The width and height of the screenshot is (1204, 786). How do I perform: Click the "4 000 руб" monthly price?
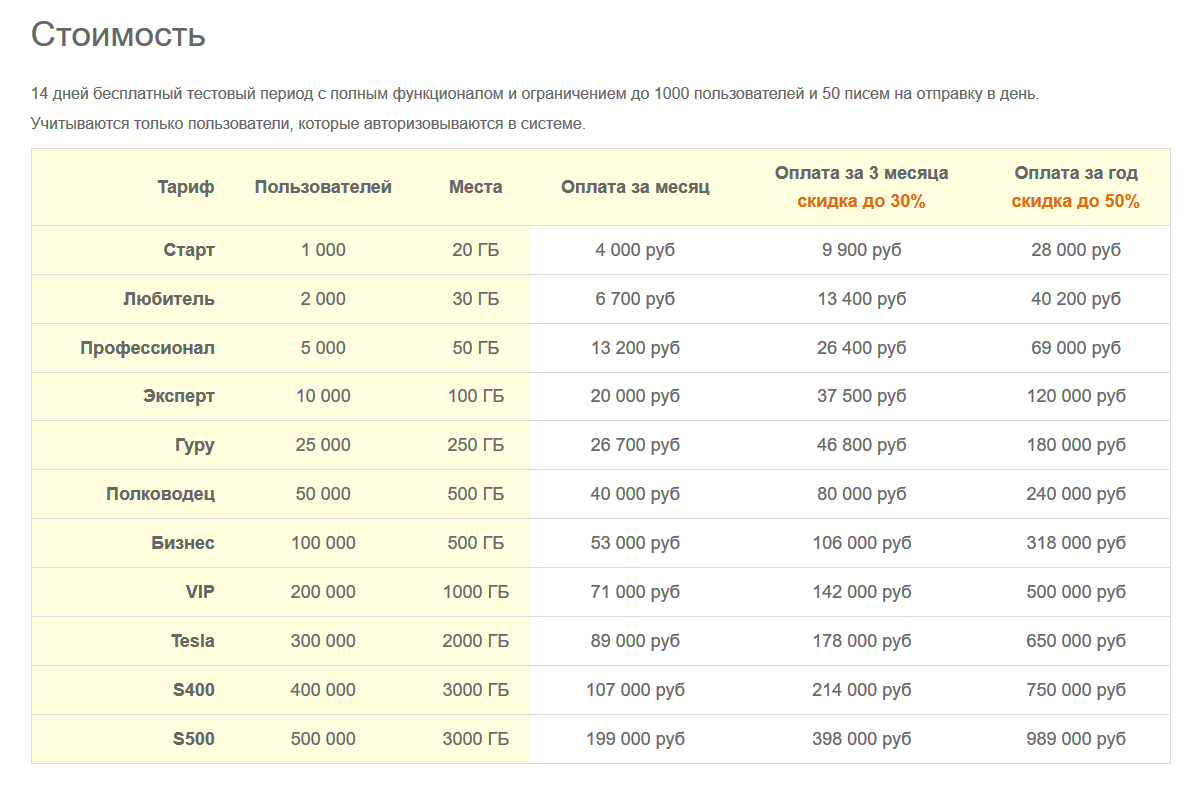point(635,250)
